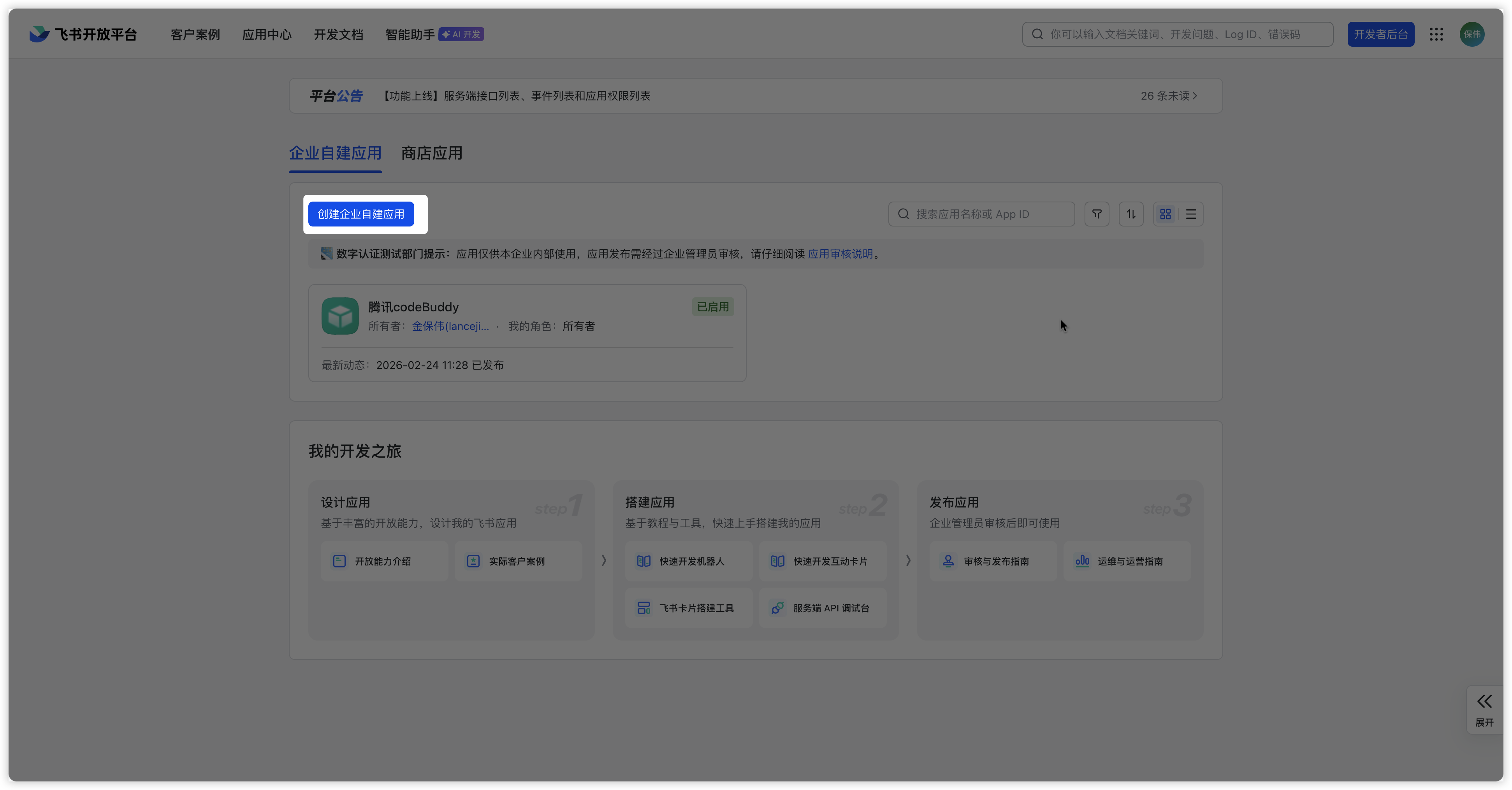Open the 应用审核说明 link
Screen dimensions: 1512x790
[840, 254]
